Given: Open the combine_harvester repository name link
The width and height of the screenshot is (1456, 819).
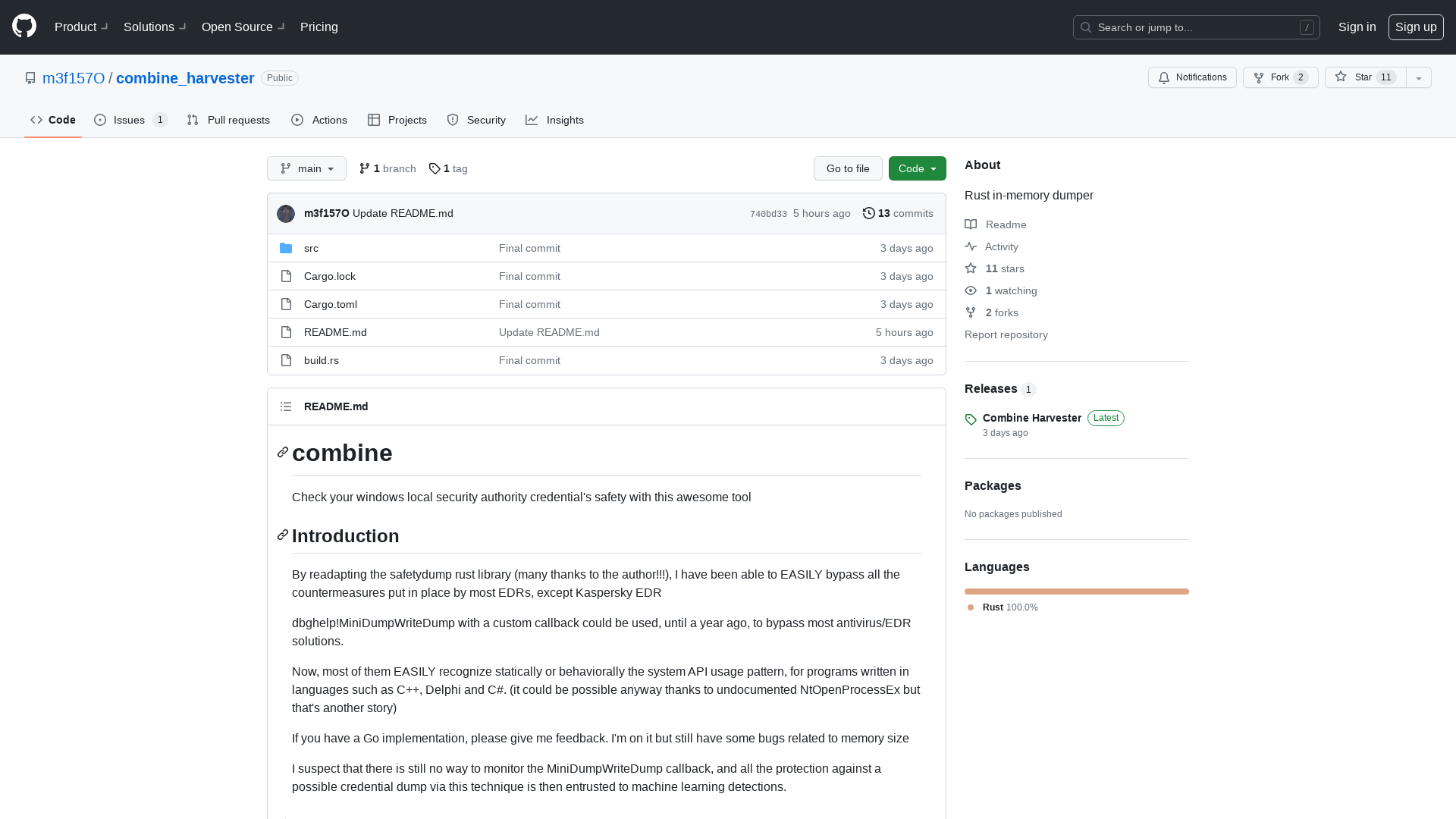Looking at the screenshot, I should tap(185, 78).
